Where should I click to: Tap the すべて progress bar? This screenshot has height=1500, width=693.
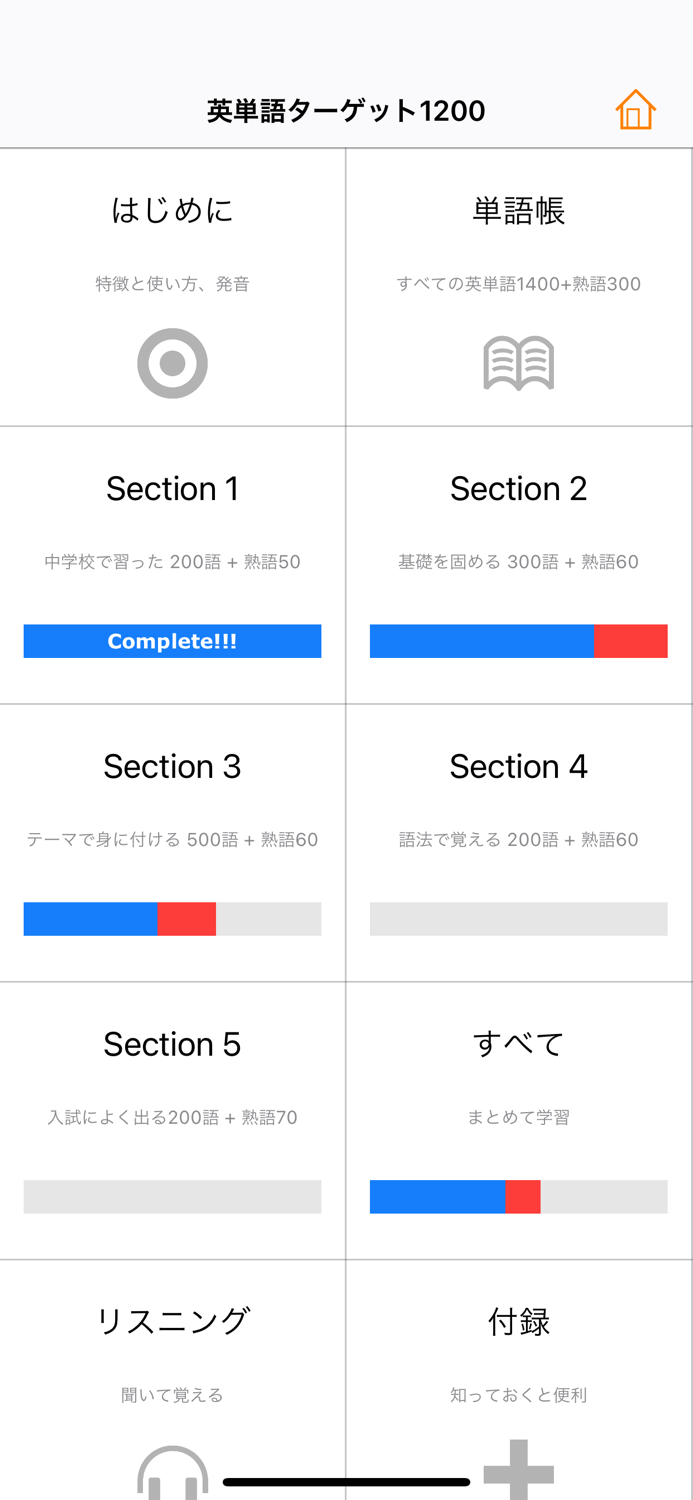coord(519,1196)
